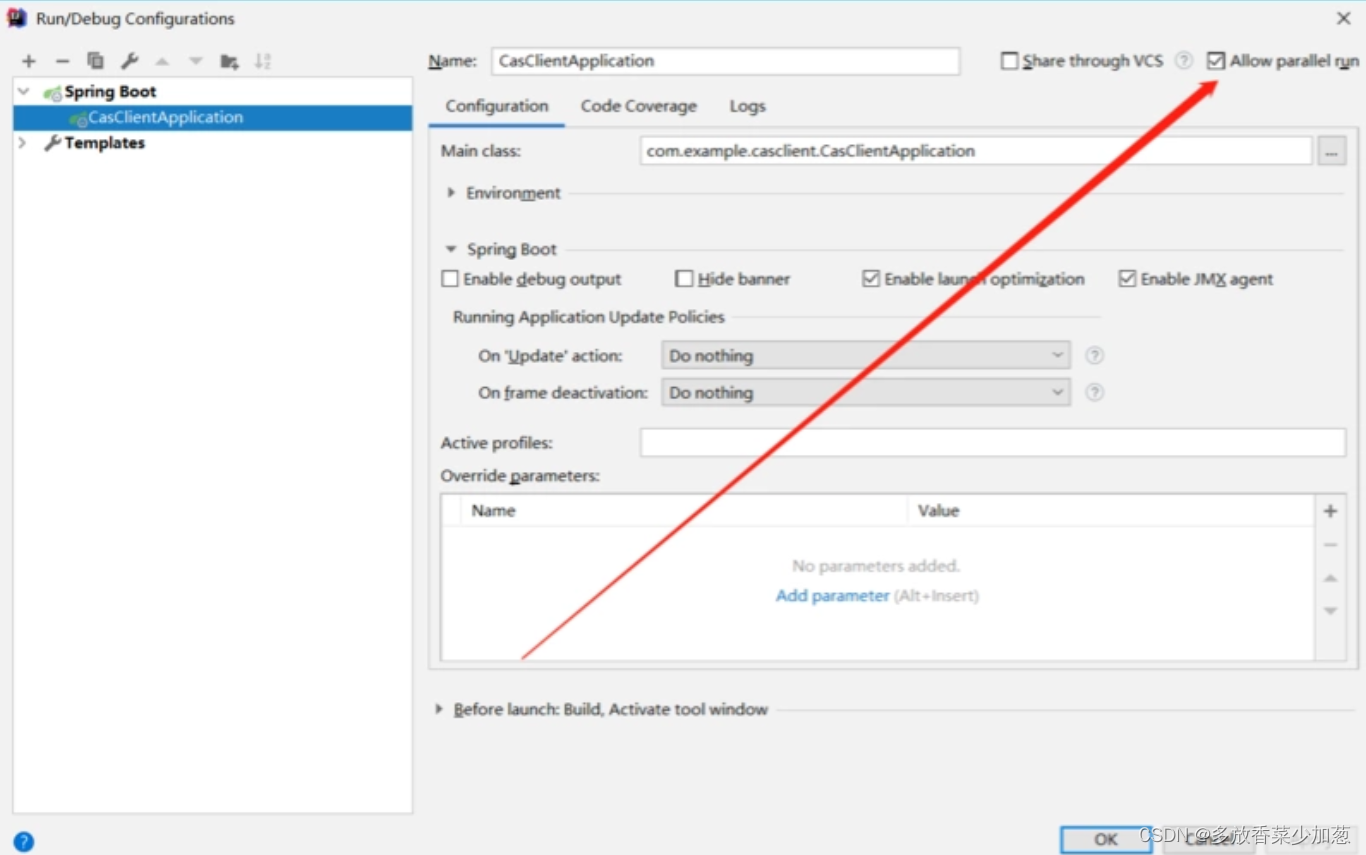This screenshot has width=1366, height=855.
Task: Uncheck Enable JMX agent
Action: click(x=1128, y=279)
